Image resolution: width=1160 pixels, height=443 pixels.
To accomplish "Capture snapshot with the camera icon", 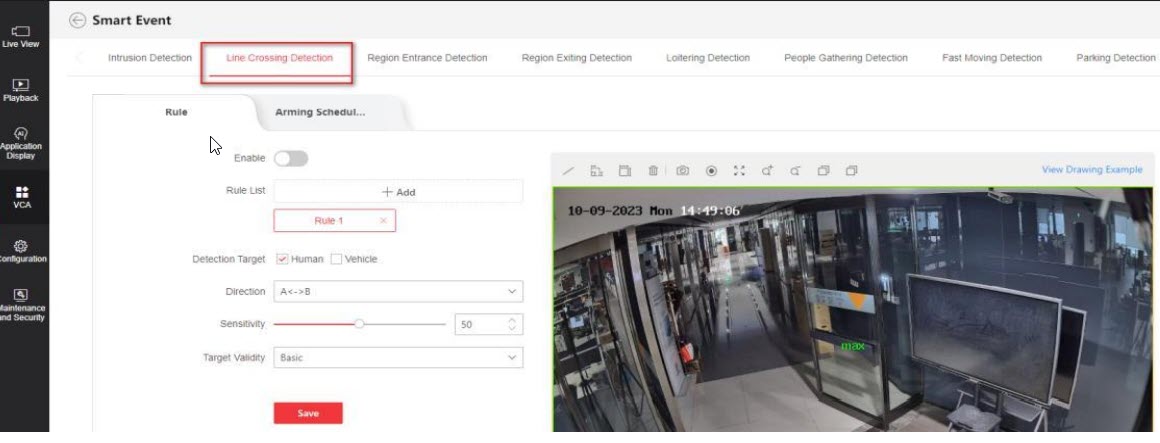I will 683,171.
